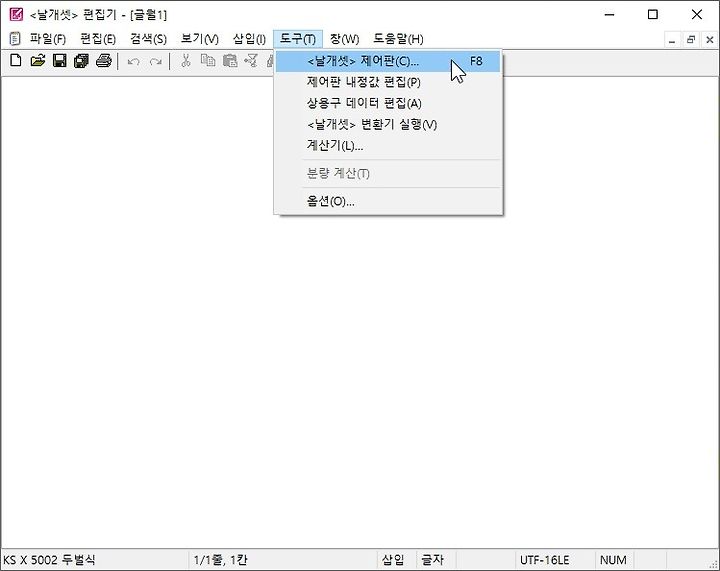Click KS X 5002 두벌식 status entry
This screenshot has height=571, width=720.
(x=95, y=560)
